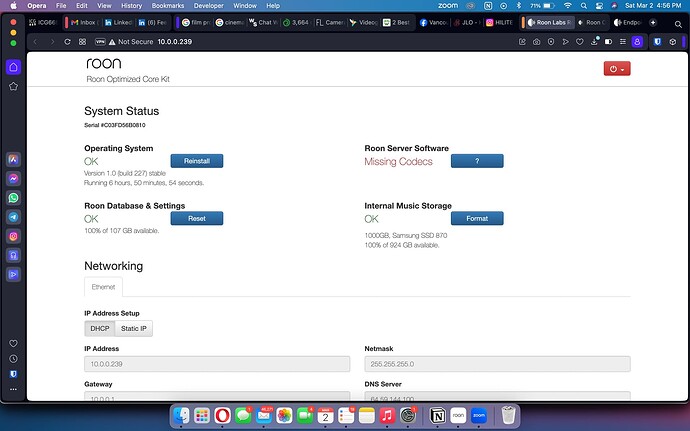Switch IP address setup to Static IP

(x=134, y=328)
